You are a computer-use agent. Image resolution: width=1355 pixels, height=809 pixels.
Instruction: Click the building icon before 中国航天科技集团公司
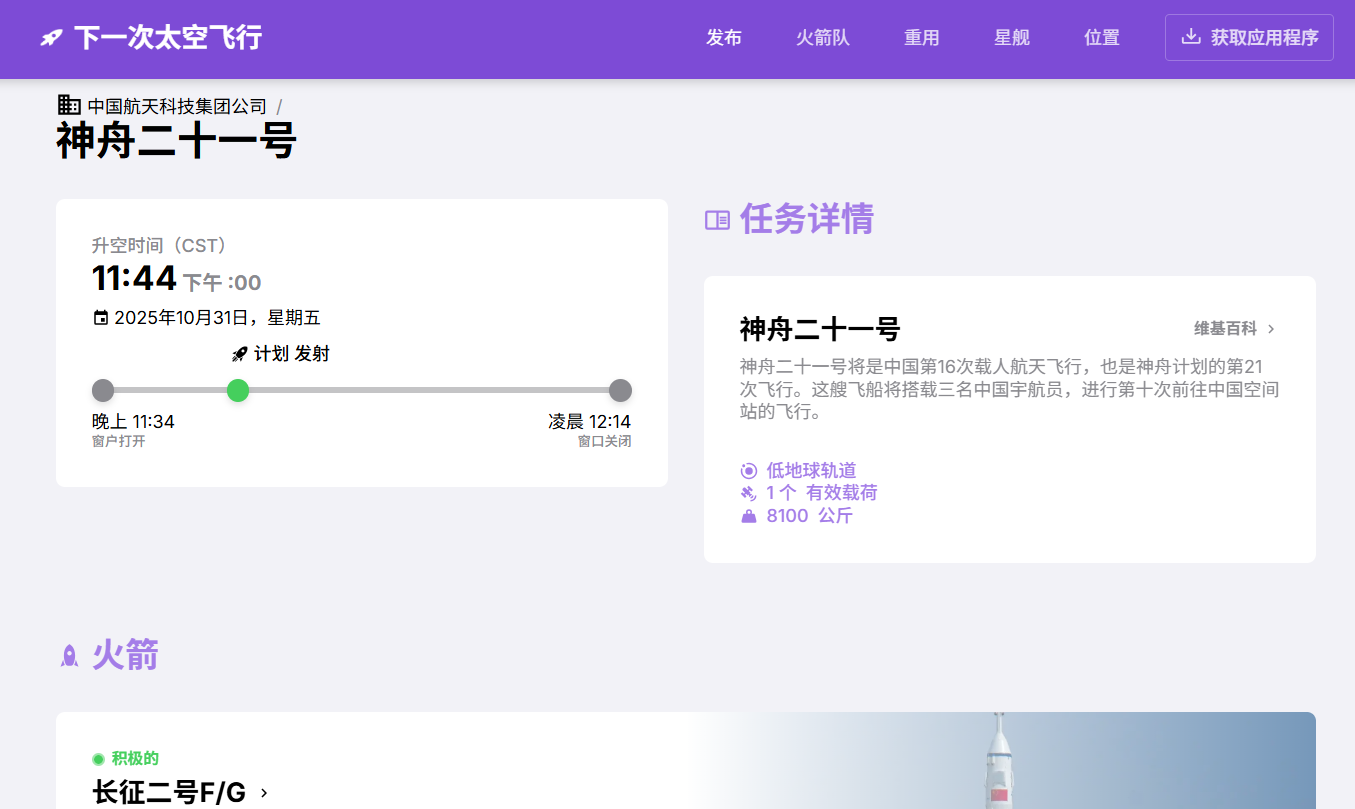point(69,105)
